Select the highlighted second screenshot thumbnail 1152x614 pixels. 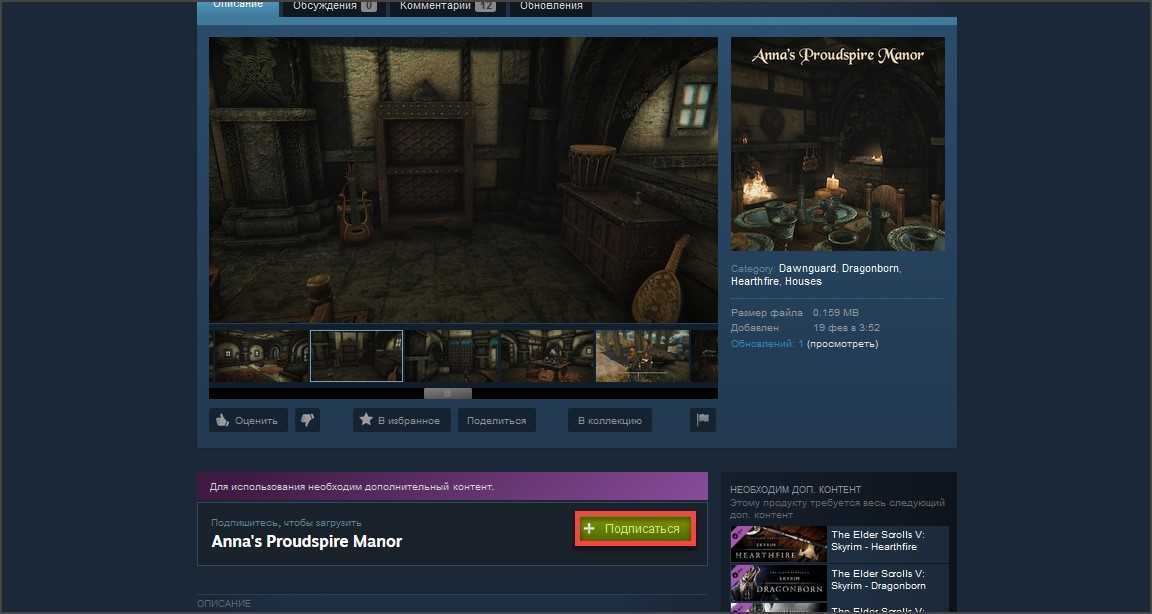click(x=356, y=356)
